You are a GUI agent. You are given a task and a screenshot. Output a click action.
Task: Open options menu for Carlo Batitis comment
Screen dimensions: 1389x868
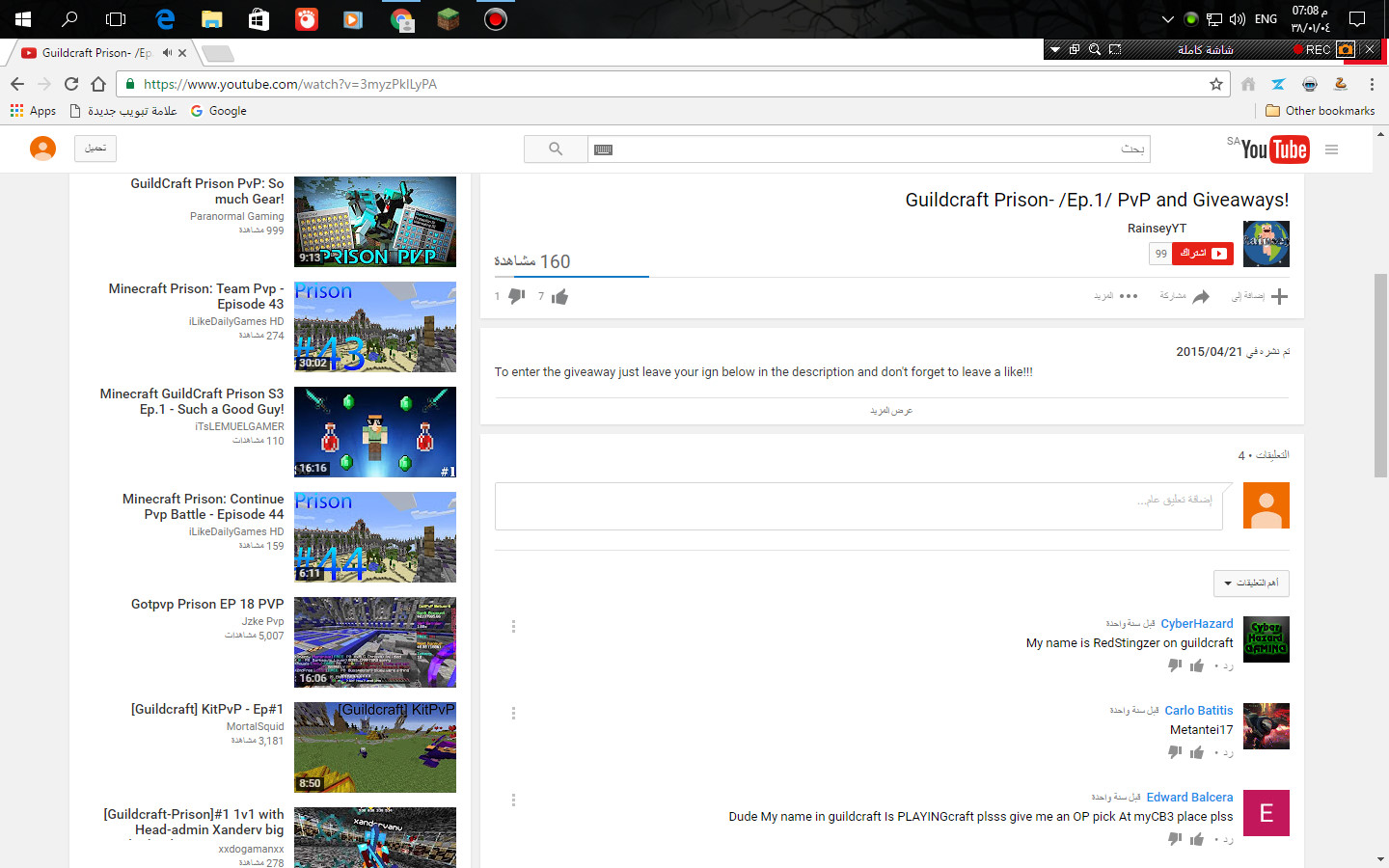[x=513, y=714]
